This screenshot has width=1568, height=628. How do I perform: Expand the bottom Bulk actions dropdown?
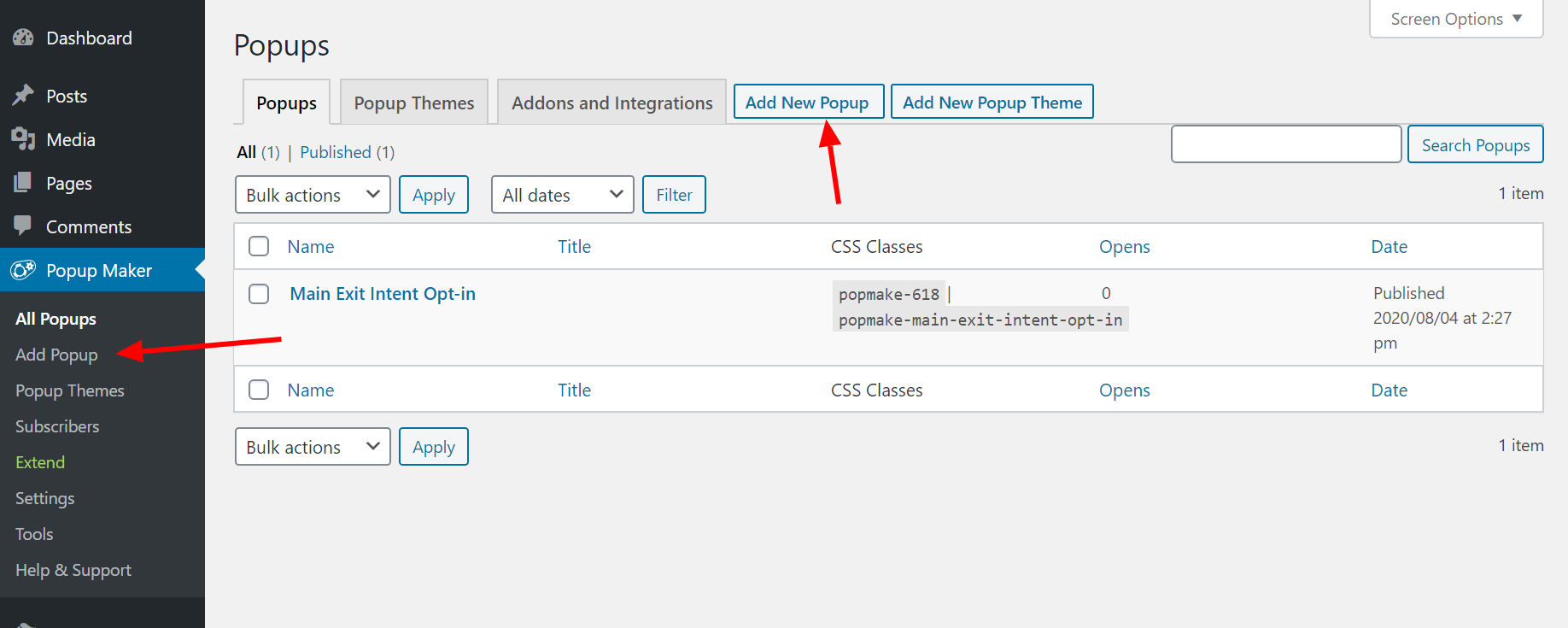[x=313, y=446]
